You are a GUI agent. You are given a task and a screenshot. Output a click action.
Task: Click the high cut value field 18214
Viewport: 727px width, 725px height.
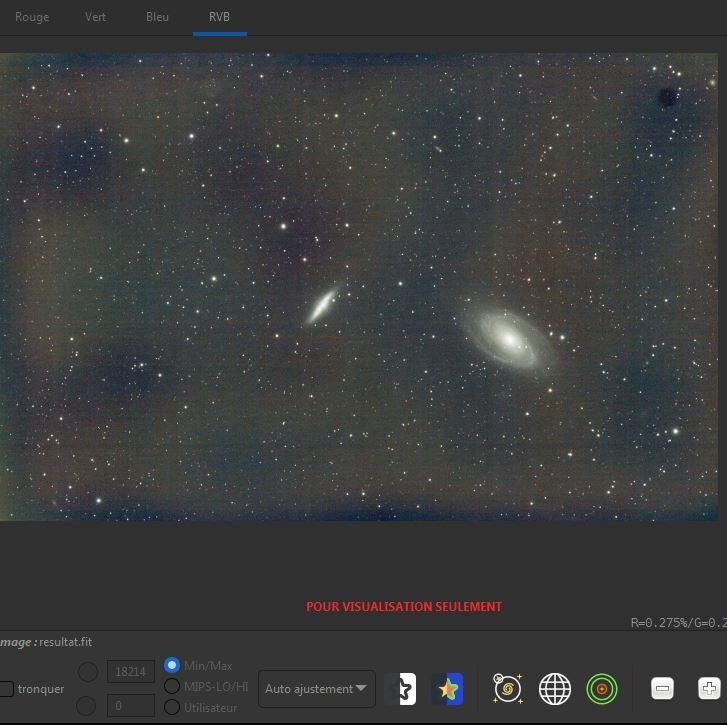tap(131, 671)
